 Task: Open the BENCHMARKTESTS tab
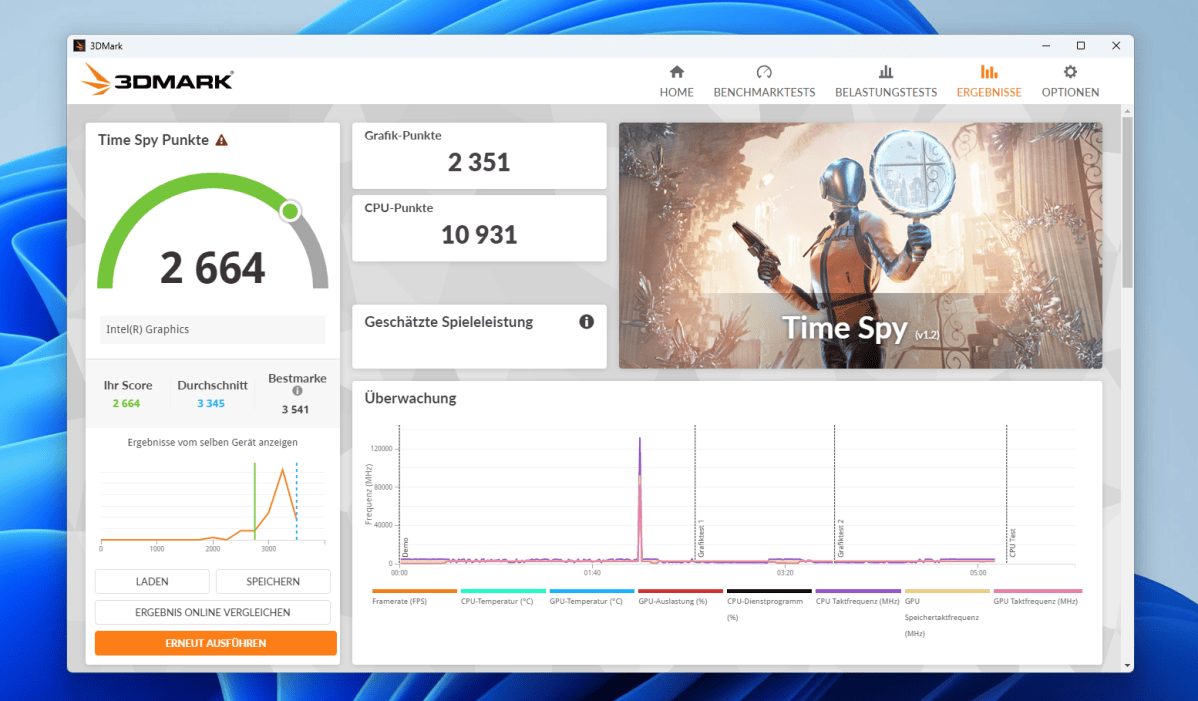tap(764, 82)
